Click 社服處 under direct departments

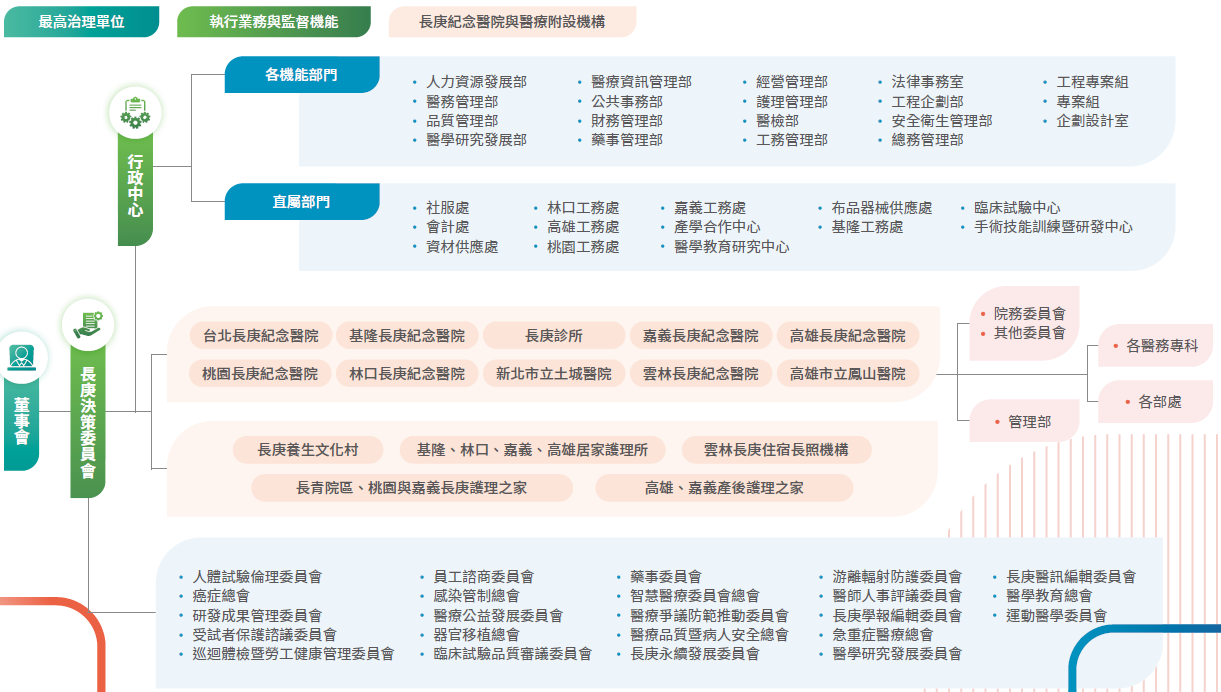point(447,208)
